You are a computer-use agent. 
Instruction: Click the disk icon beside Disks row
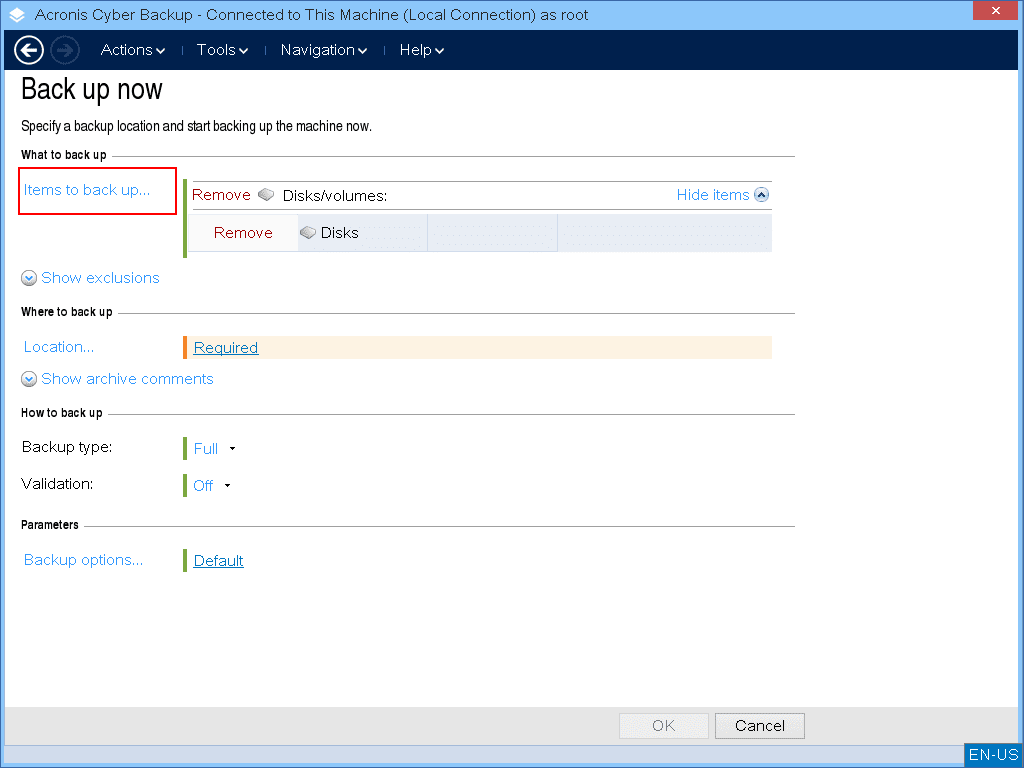click(308, 232)
